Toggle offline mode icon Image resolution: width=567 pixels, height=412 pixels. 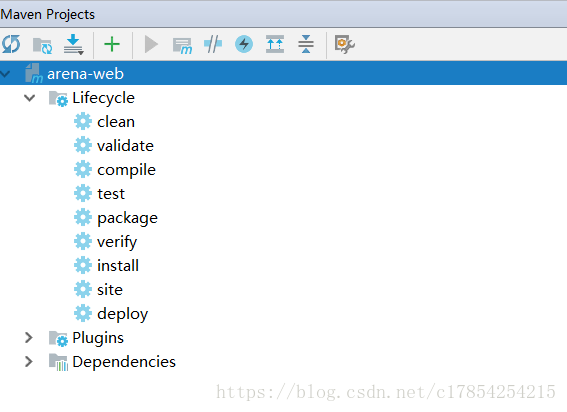(x=213, y=44)
